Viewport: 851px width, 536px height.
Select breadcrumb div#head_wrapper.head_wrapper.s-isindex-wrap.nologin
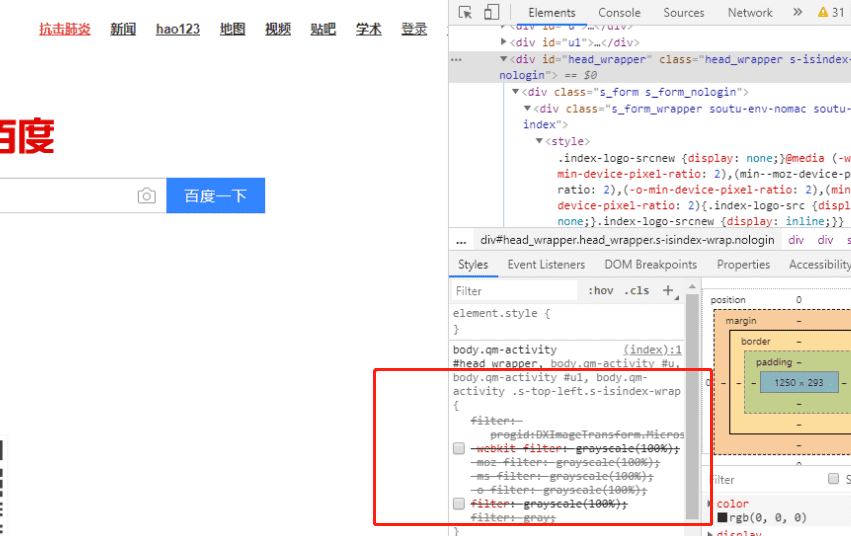(x=627, y=240)
